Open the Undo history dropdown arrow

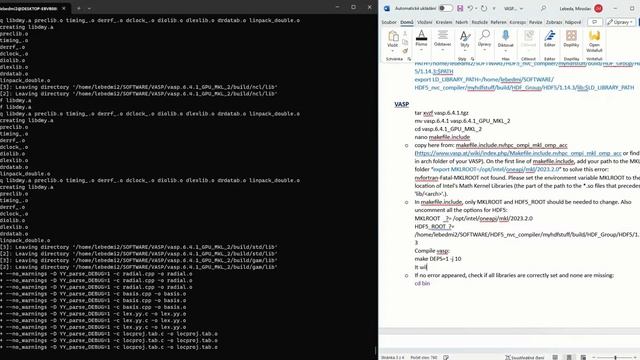476,9
